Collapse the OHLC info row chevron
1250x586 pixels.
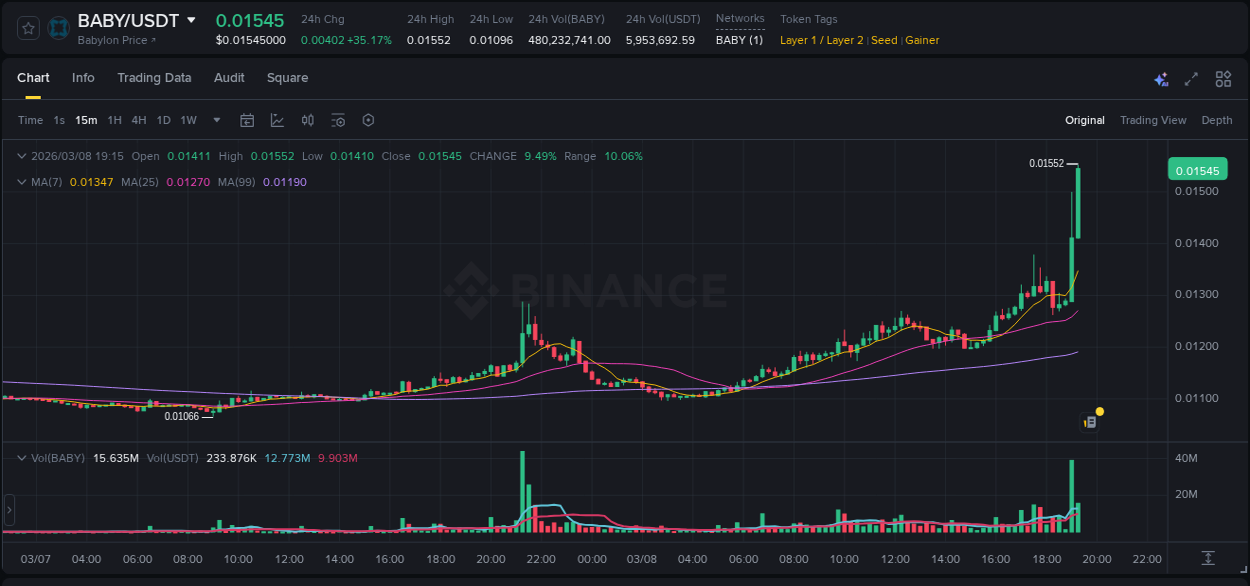(x=22, y=156)
